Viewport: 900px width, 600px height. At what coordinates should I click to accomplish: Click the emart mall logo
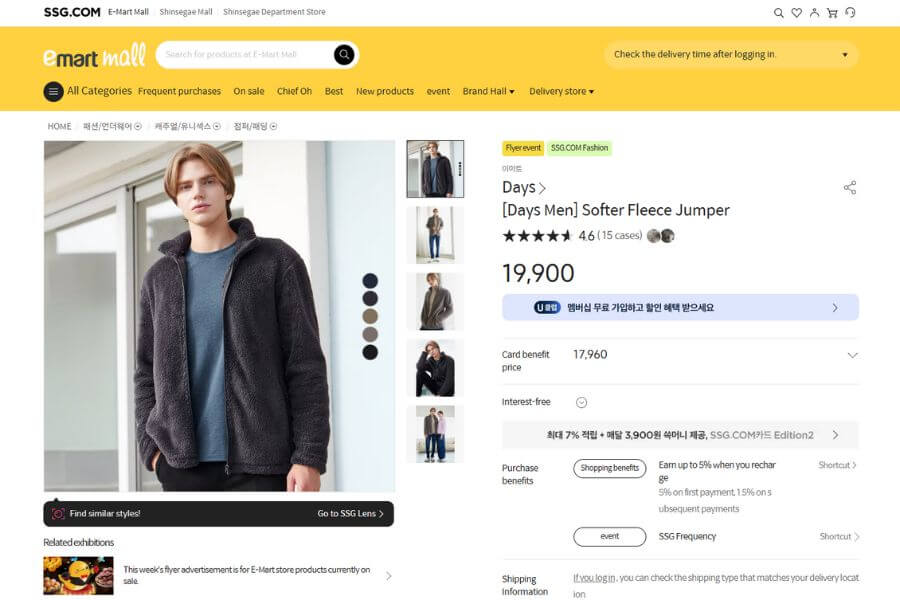(94, 55)
